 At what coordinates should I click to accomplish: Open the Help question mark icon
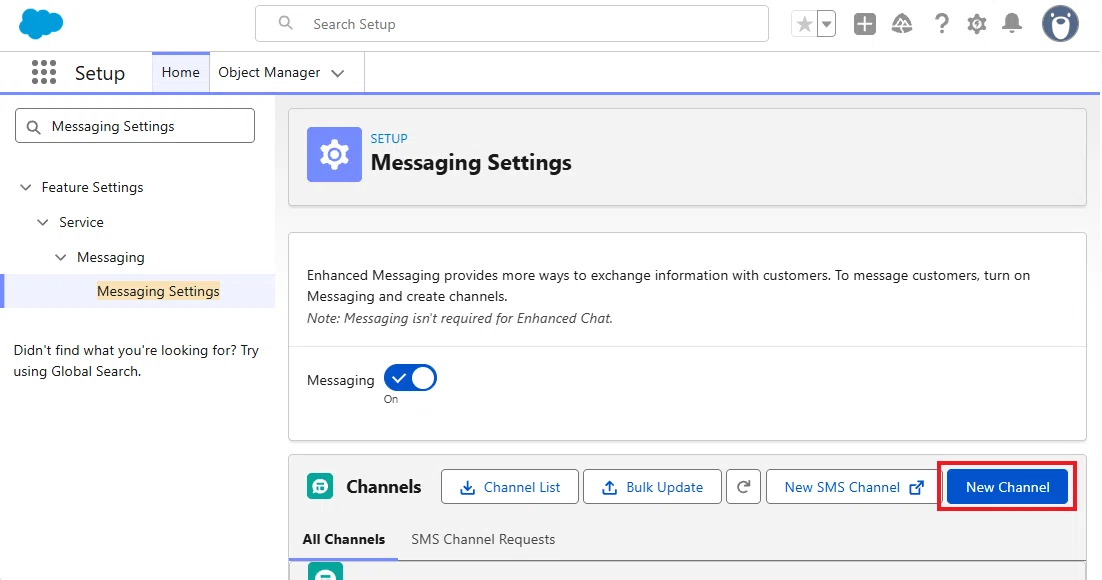(941, 24)
